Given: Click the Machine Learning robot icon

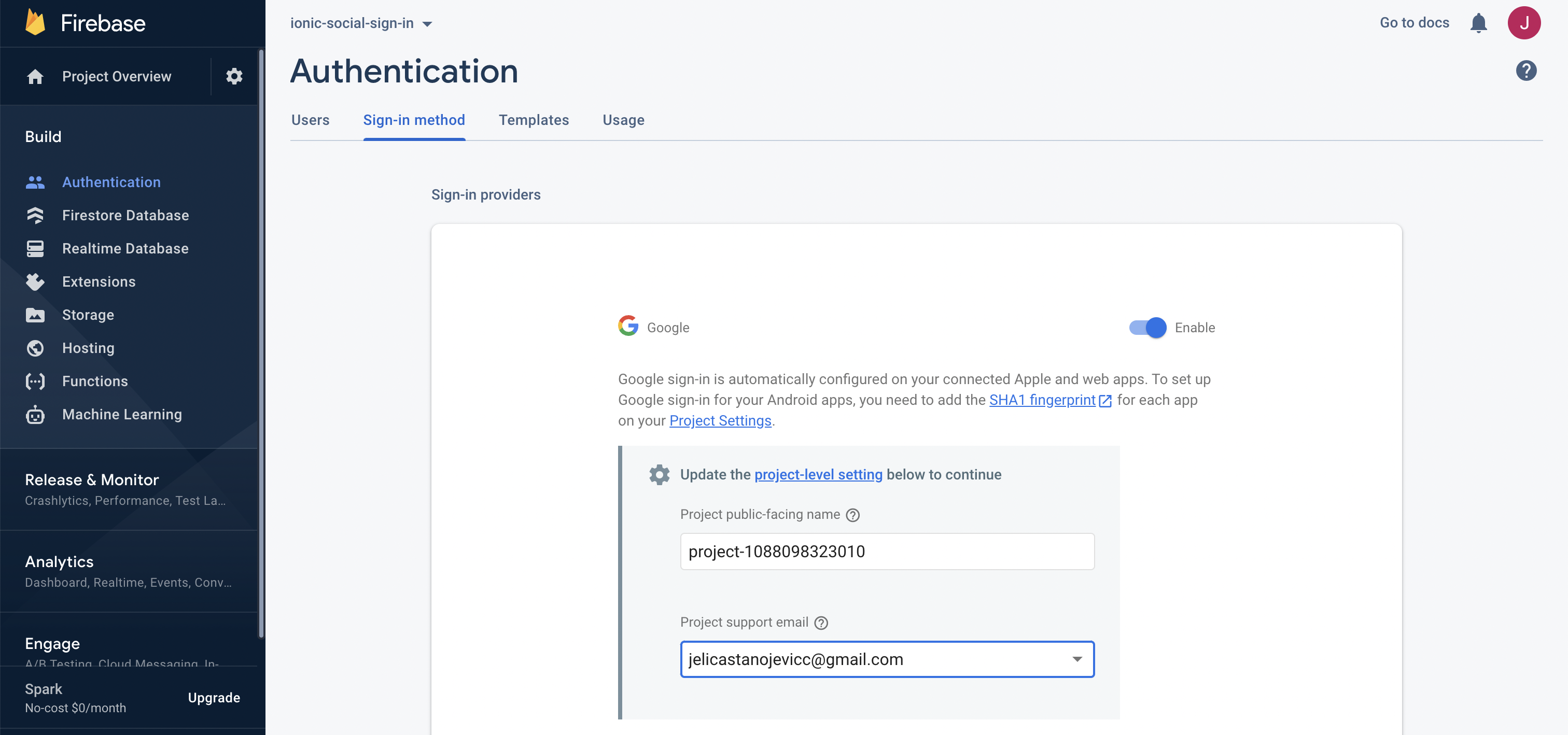Looking at the screenshot, I should 35,414.
